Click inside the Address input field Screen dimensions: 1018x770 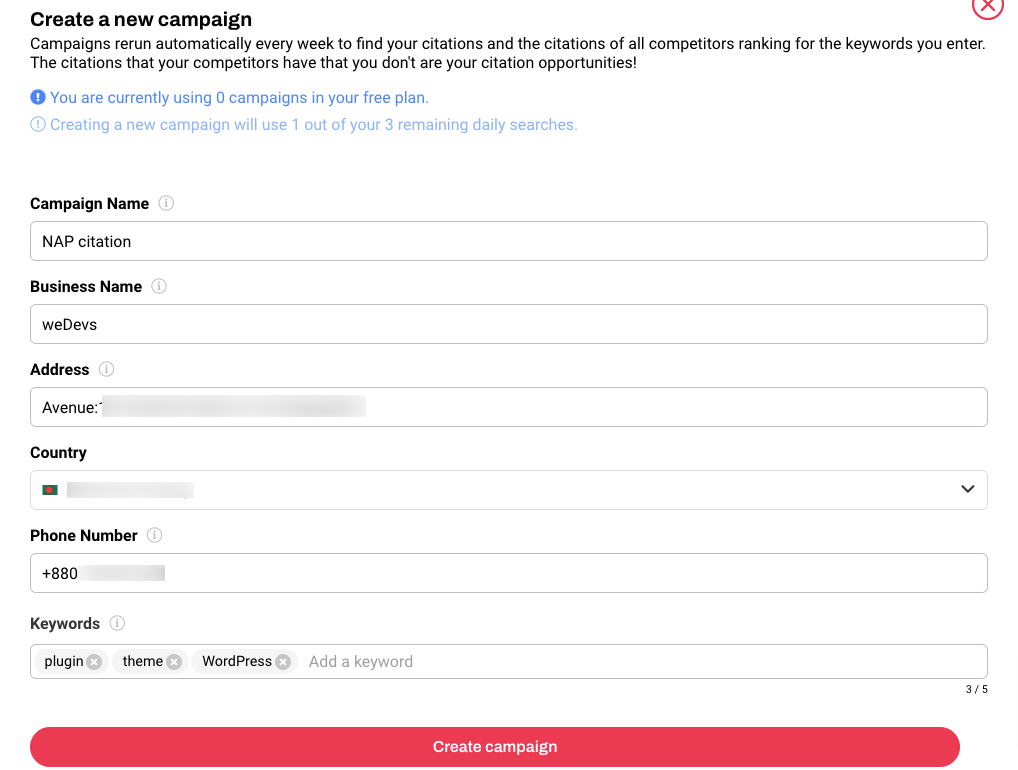point(508,407)
